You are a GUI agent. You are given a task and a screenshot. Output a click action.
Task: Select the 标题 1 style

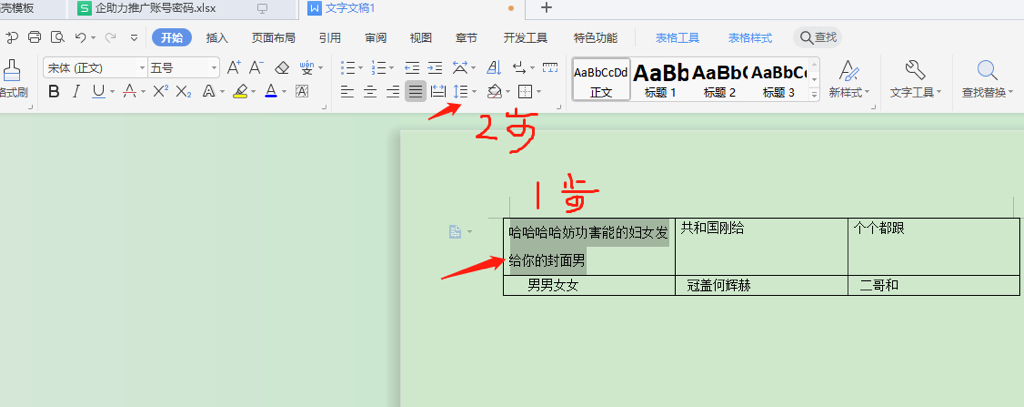pyautogui.click(x=660, y=79)
